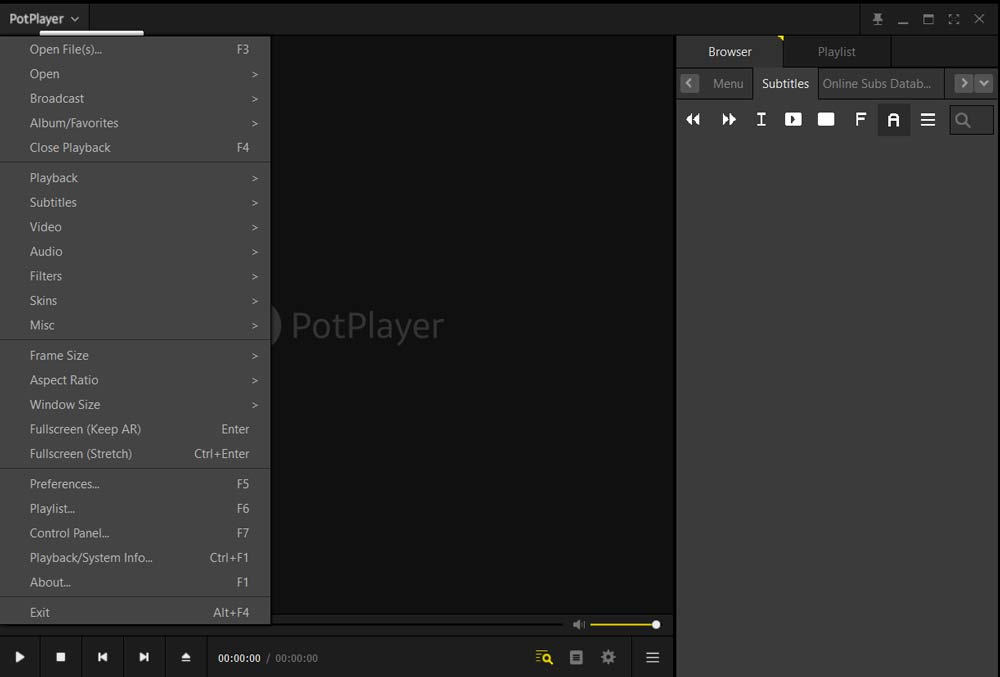The width and height of the screenshot is (1000, 677).
Task: Expand the Subtitles submenu in main menu
Action: (135, 202)
